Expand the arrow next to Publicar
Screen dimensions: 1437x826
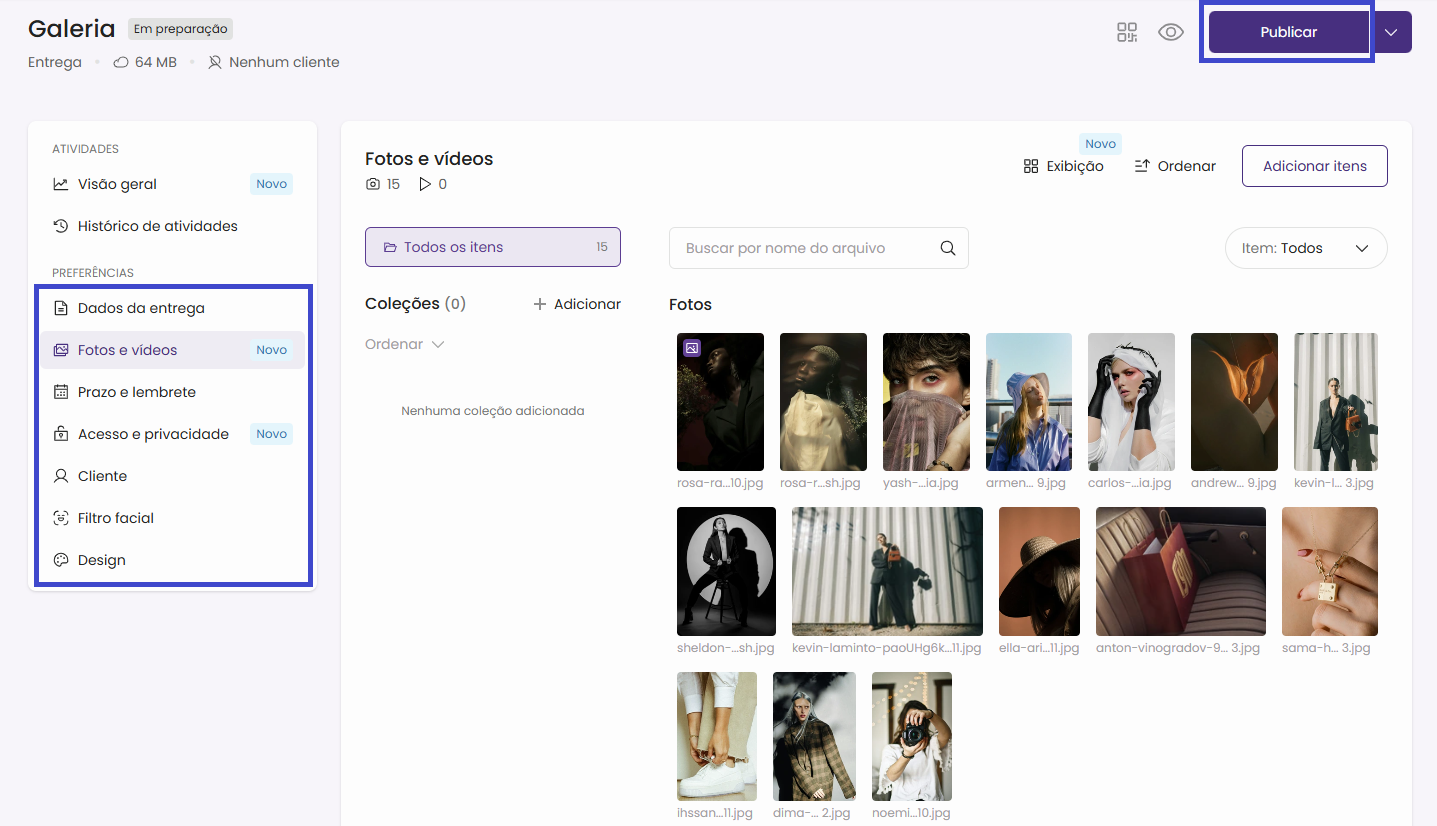click(x=1391, y=32)
